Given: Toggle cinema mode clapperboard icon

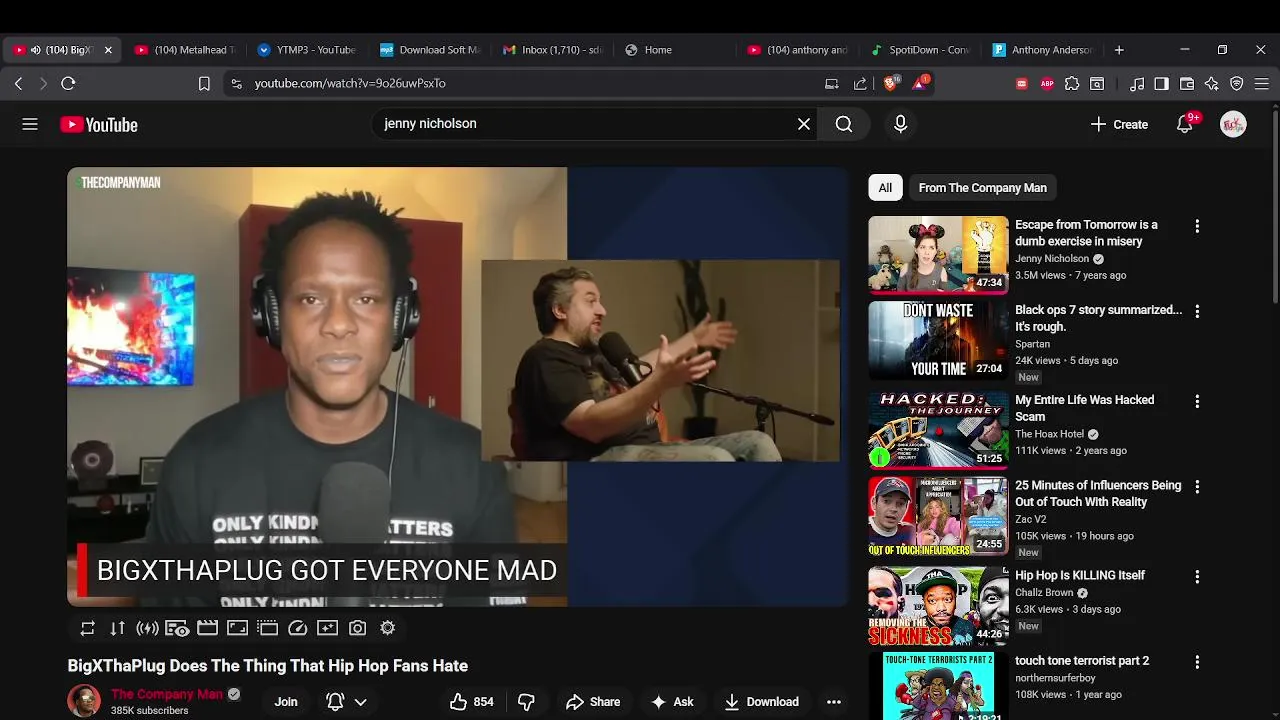Looking at the screenshot, I should (x=207, y=628).
